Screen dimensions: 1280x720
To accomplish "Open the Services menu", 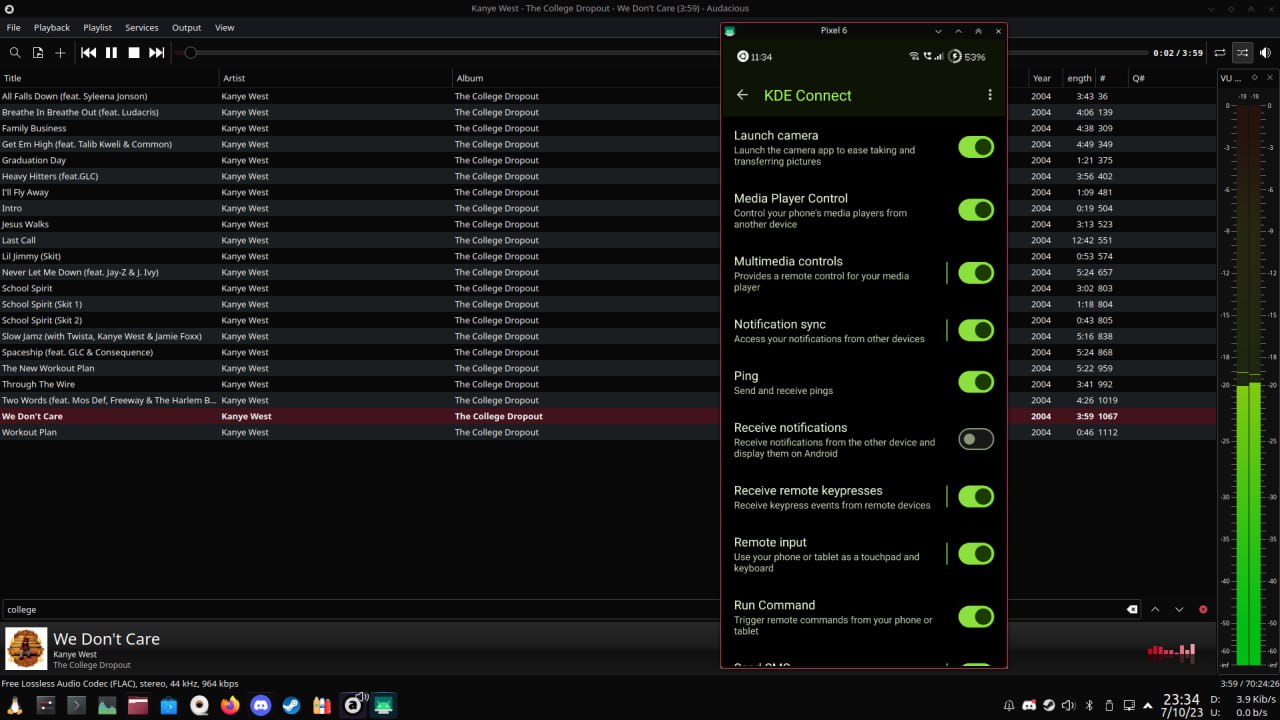I will point(141,28).
